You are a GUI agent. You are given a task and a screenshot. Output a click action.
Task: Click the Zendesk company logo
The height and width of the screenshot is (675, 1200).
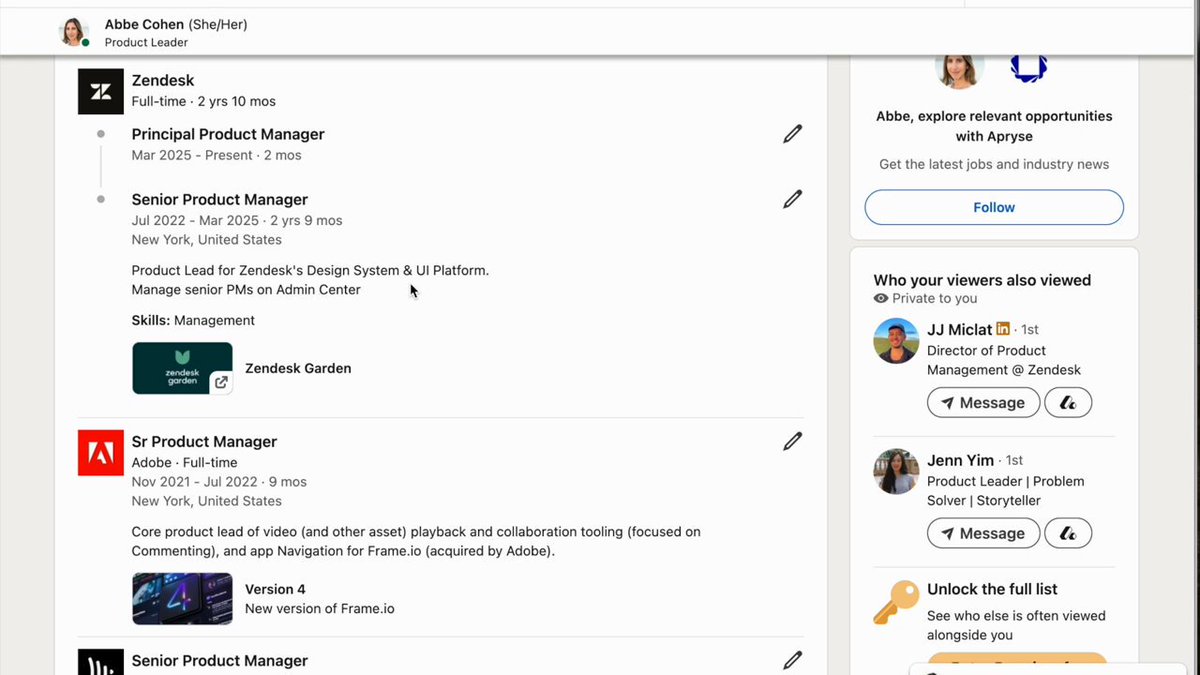[101, 91]
